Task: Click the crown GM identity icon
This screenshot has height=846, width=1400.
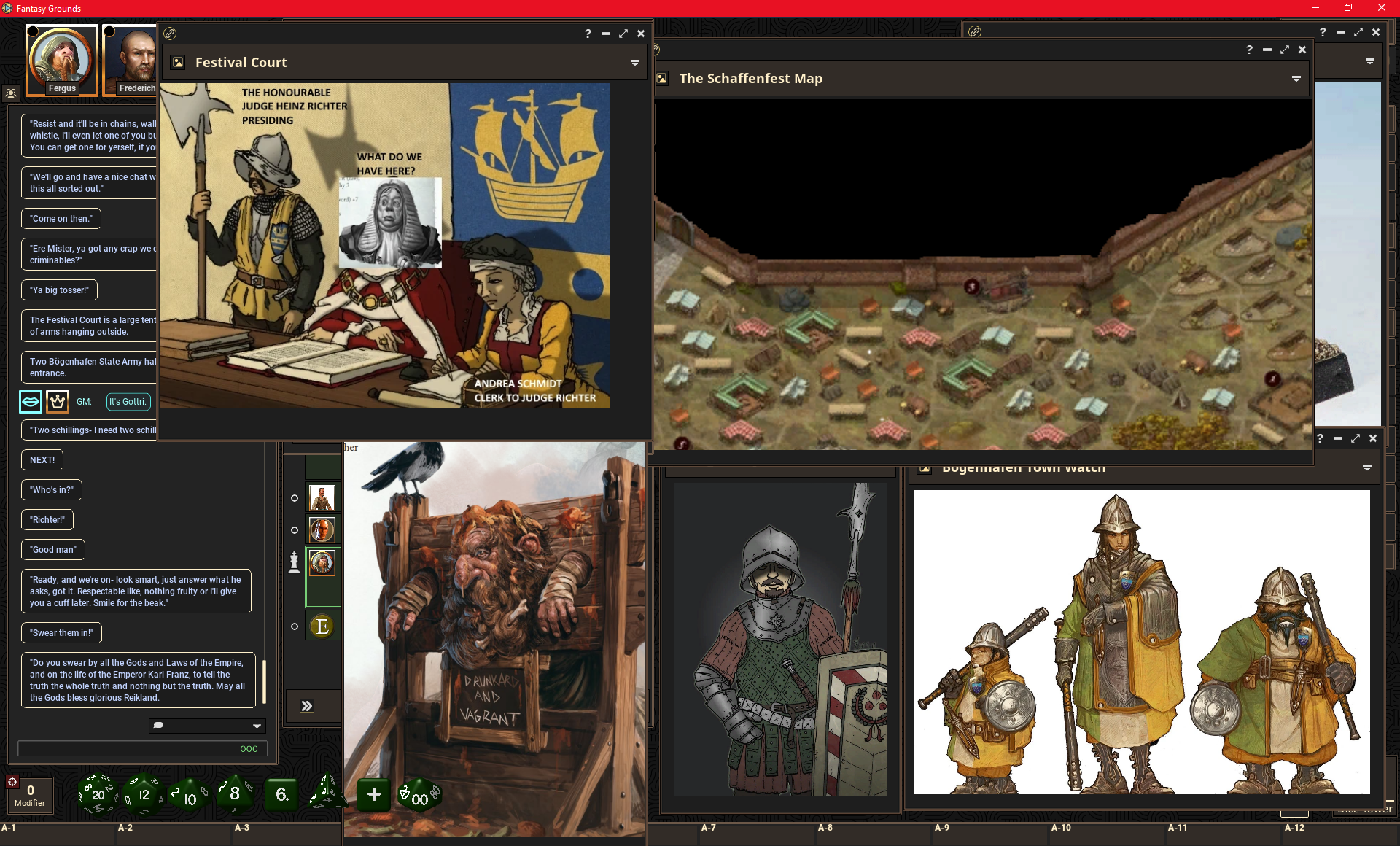Action: [58, 401]
